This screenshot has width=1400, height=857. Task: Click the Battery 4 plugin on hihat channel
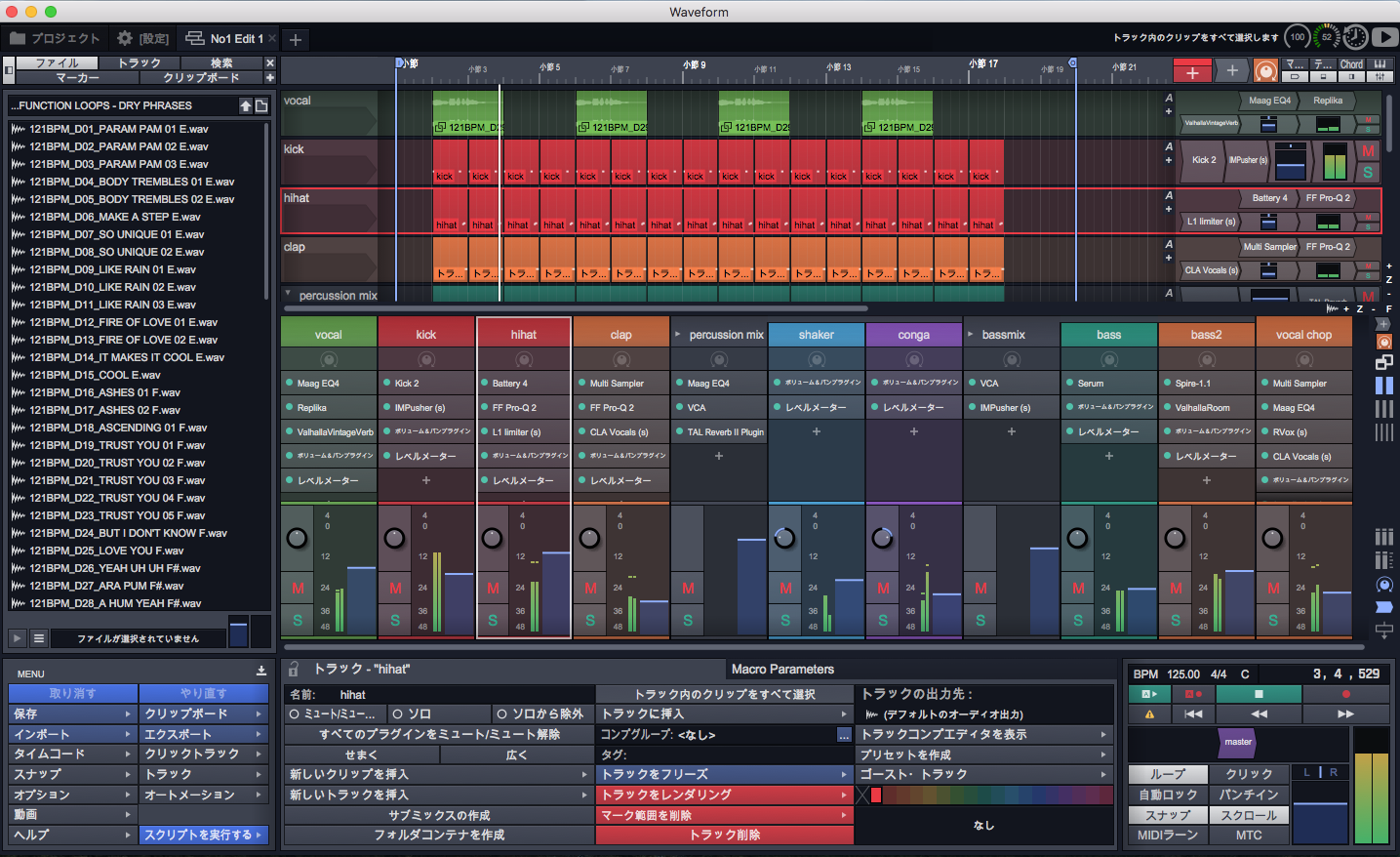pos(524,383)
